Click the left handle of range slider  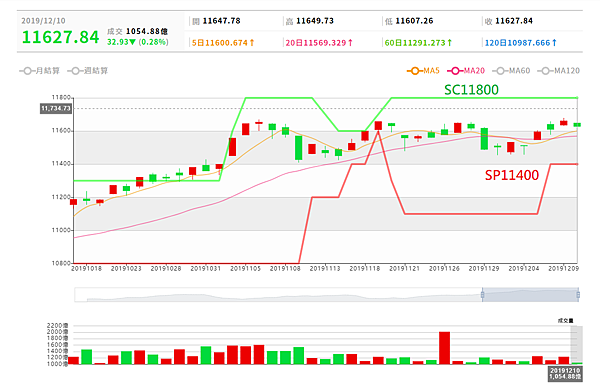point(483,295)
